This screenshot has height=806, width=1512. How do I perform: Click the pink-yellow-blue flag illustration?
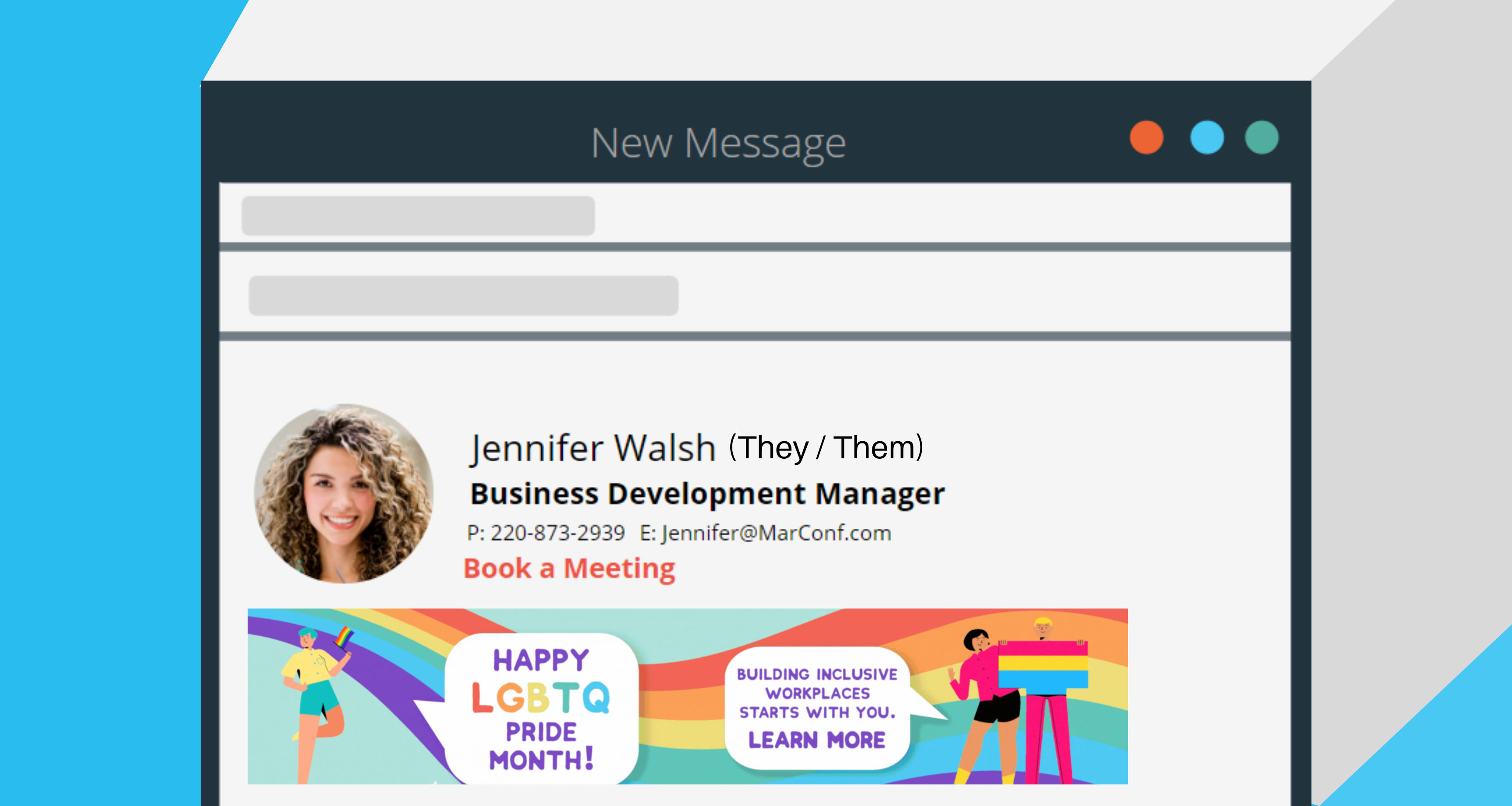1043,665
